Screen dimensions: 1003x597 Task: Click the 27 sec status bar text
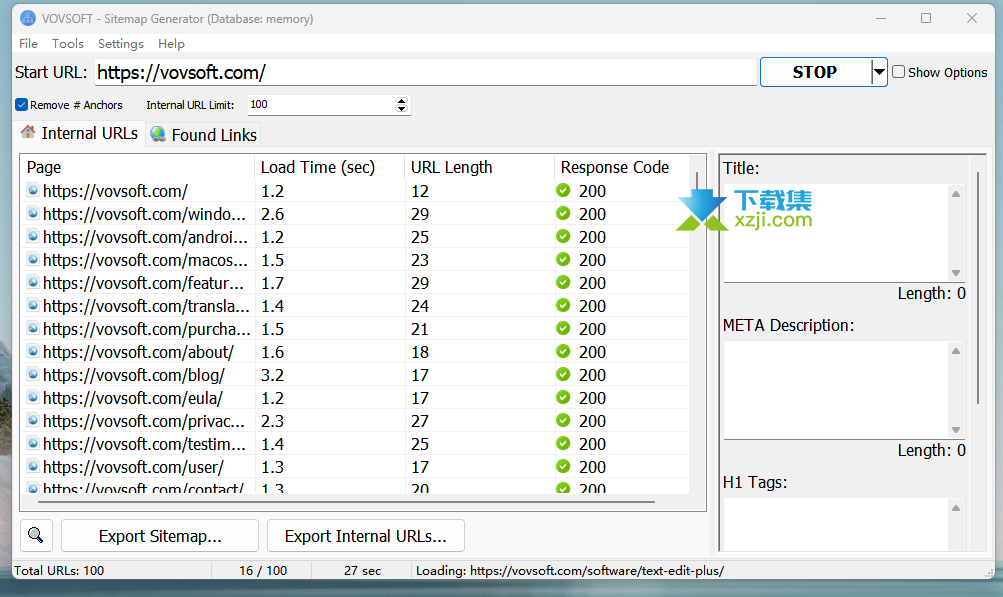(362, 570)
